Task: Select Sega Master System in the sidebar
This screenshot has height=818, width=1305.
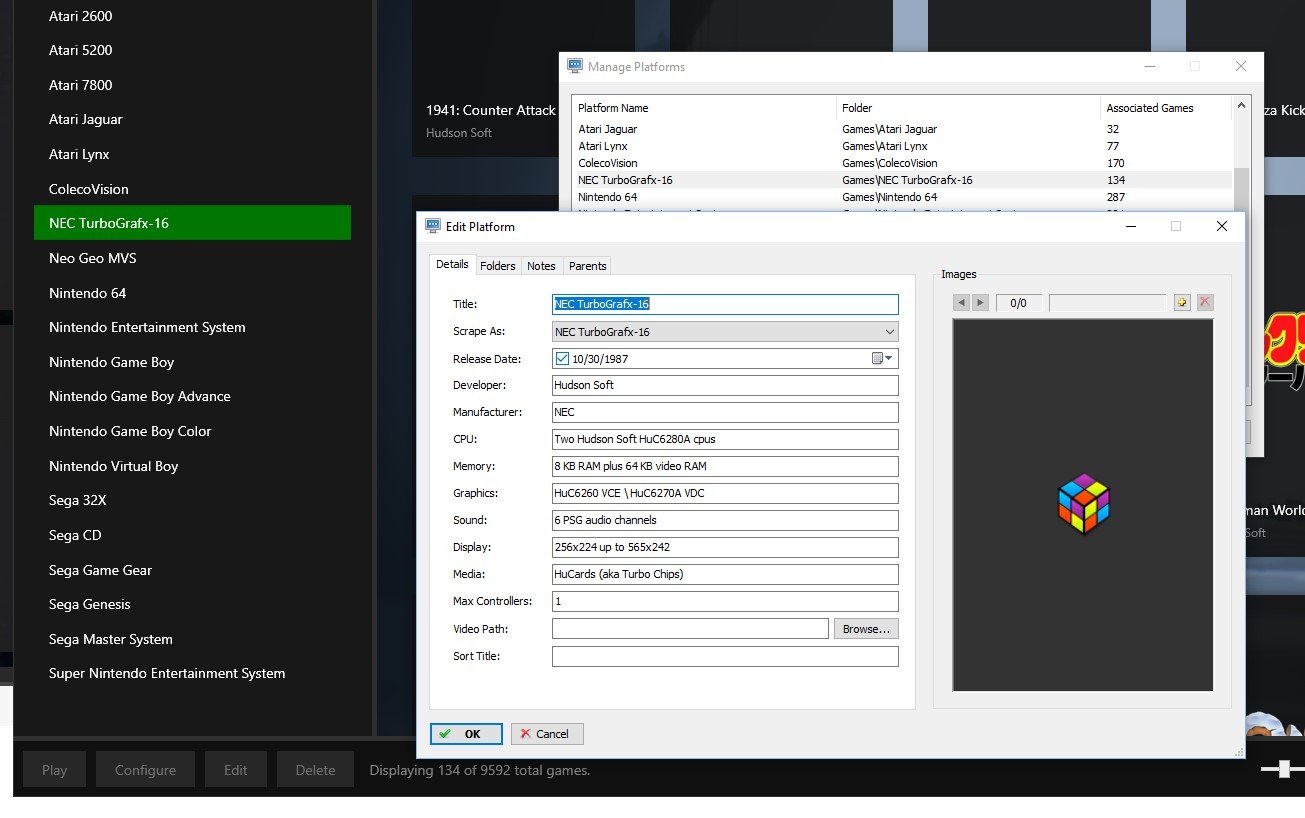Action: tap(192, 639)
